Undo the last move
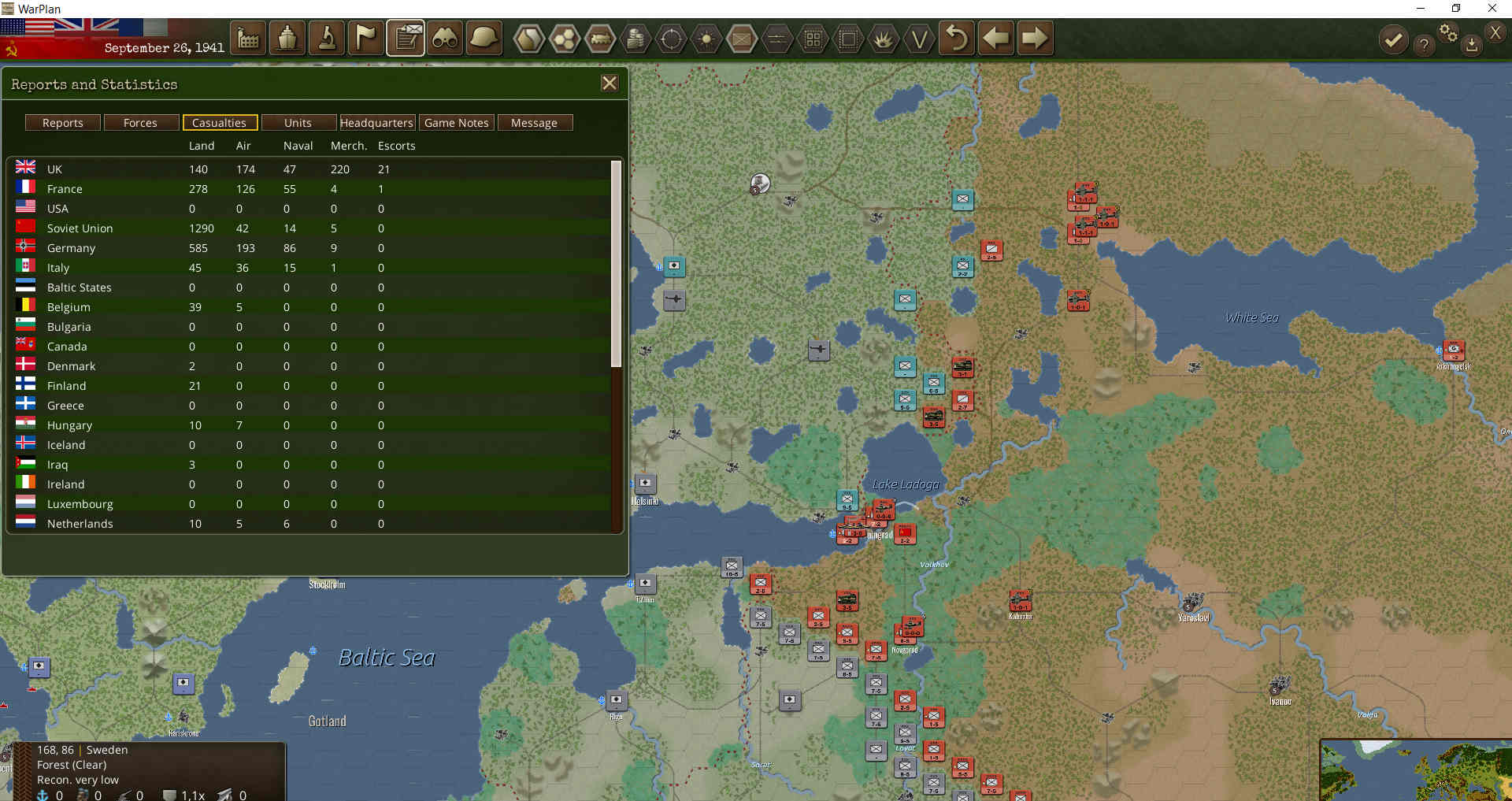This screenshot has height=801, width=1512. tap(957, 38)
